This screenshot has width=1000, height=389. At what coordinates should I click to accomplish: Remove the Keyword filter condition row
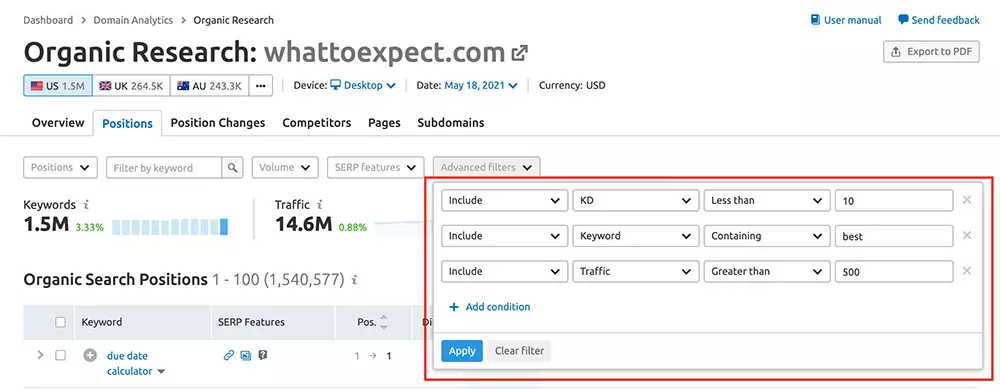pyautogui.click(x=967, y=235)
